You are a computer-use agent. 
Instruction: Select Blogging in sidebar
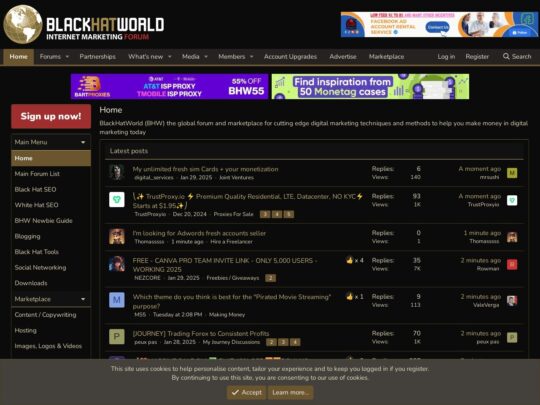pos(27,236)
